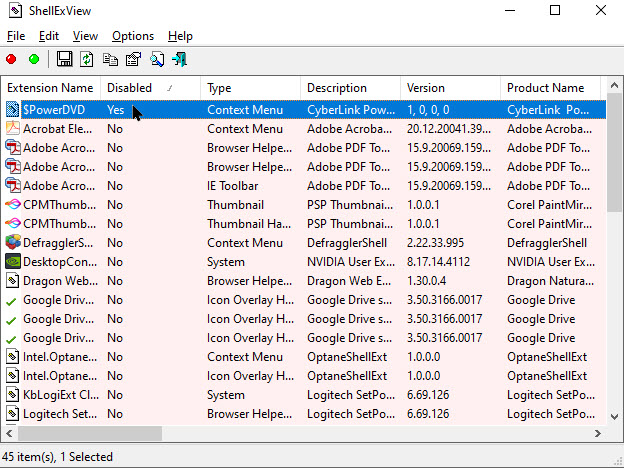Click the DefragglerS... row icon

[x=13, y=242]
